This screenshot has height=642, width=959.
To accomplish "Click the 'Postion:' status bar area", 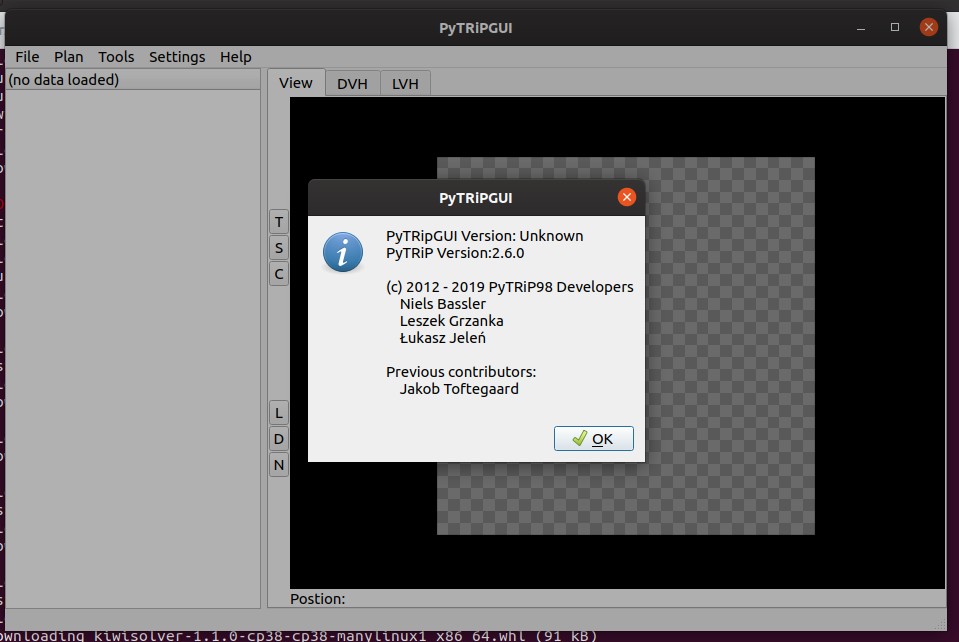I will pos(318,598).
